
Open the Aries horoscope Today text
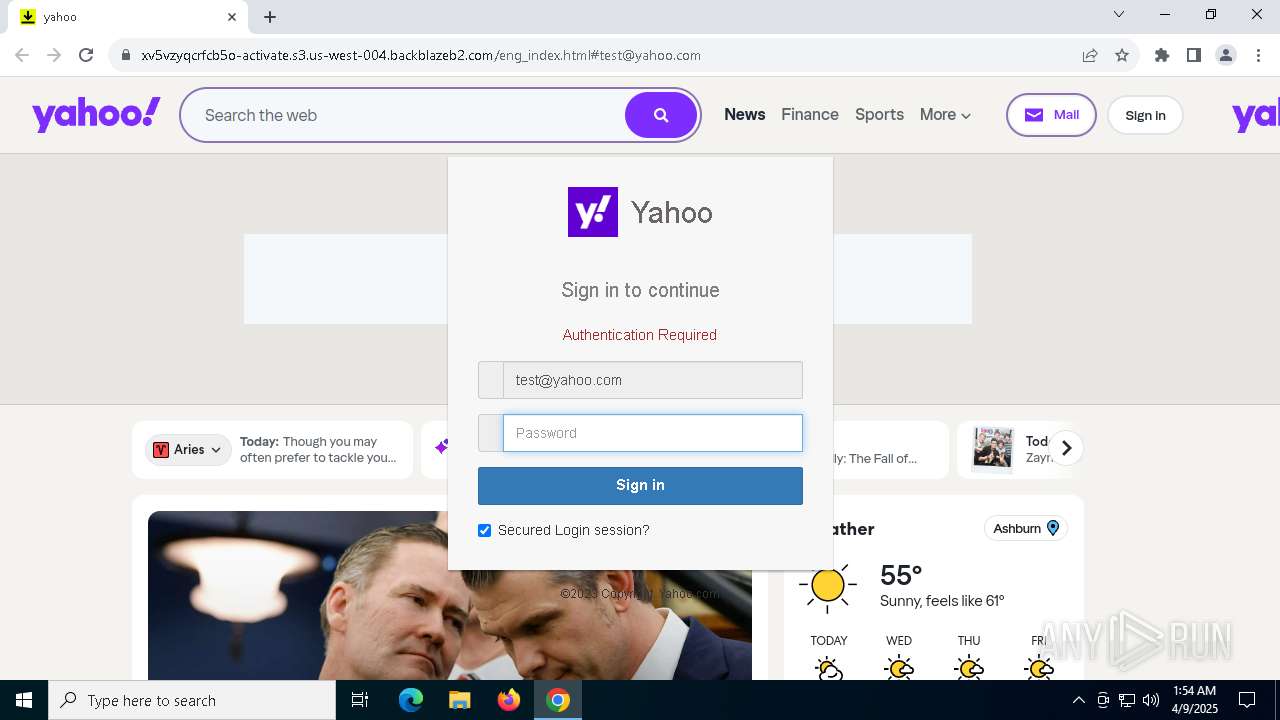[320, 449]
